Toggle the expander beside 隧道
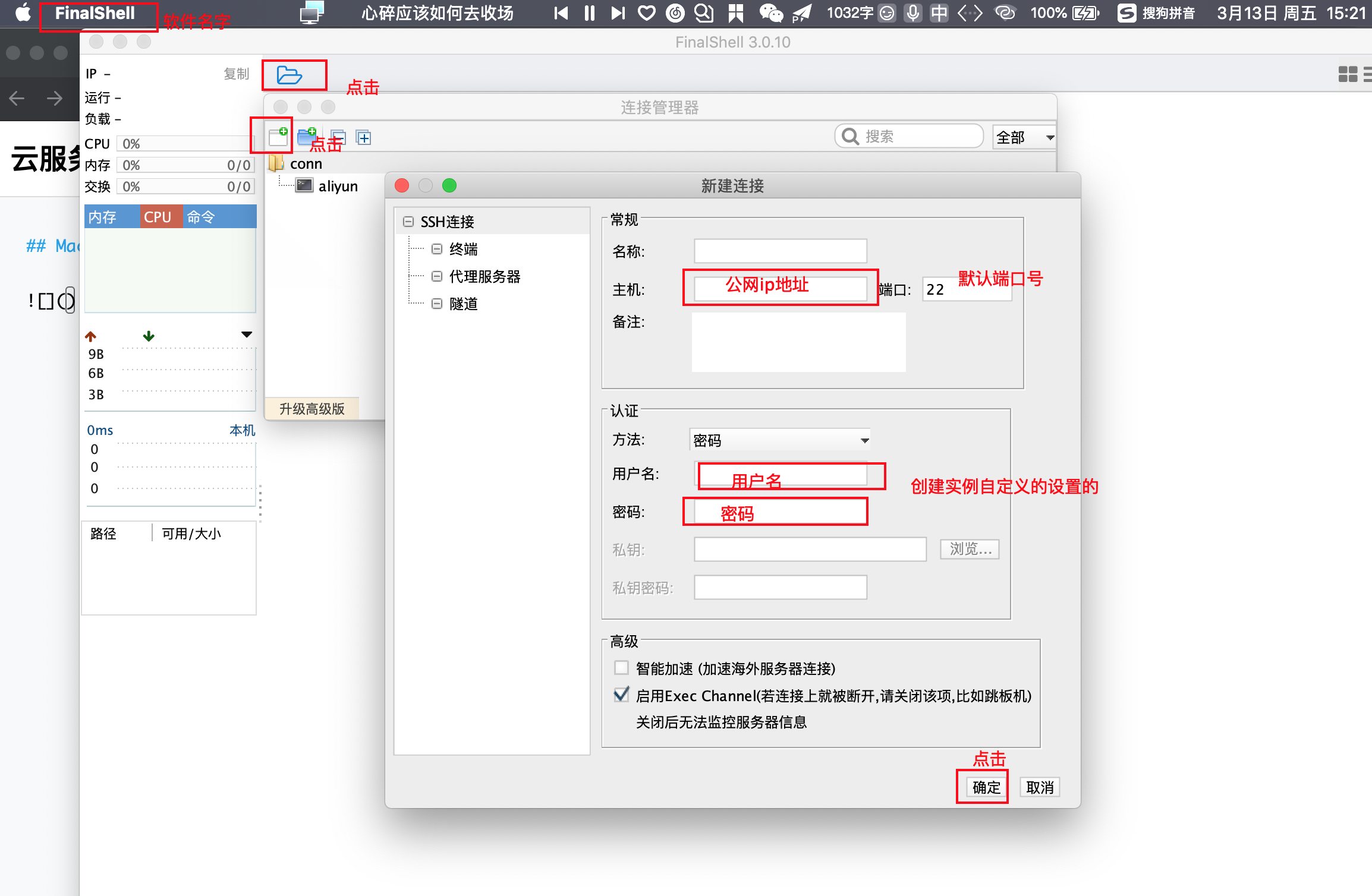The image size is (1372, 896). pos(437,304)
